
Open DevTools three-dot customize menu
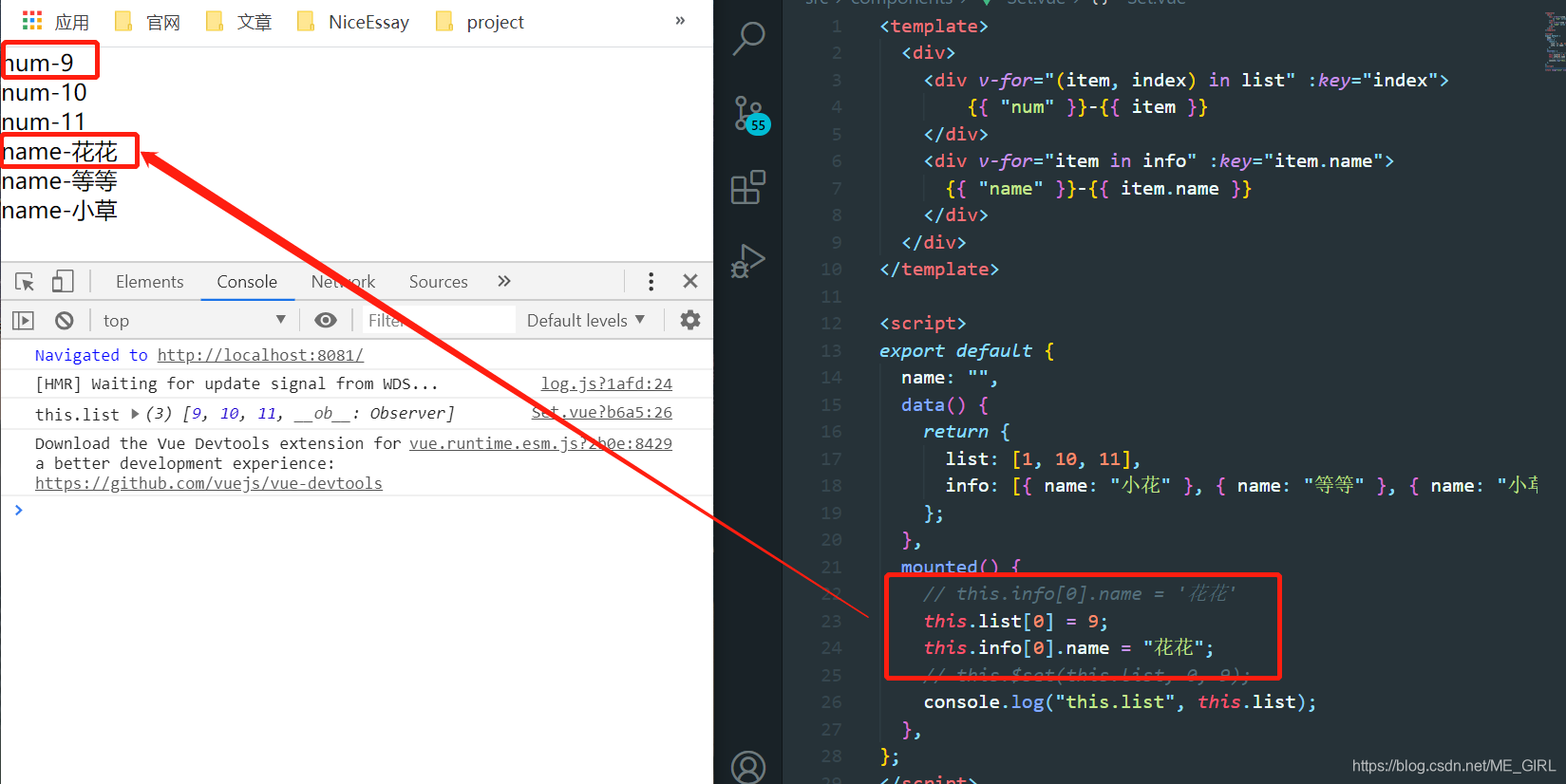(651, 282)
